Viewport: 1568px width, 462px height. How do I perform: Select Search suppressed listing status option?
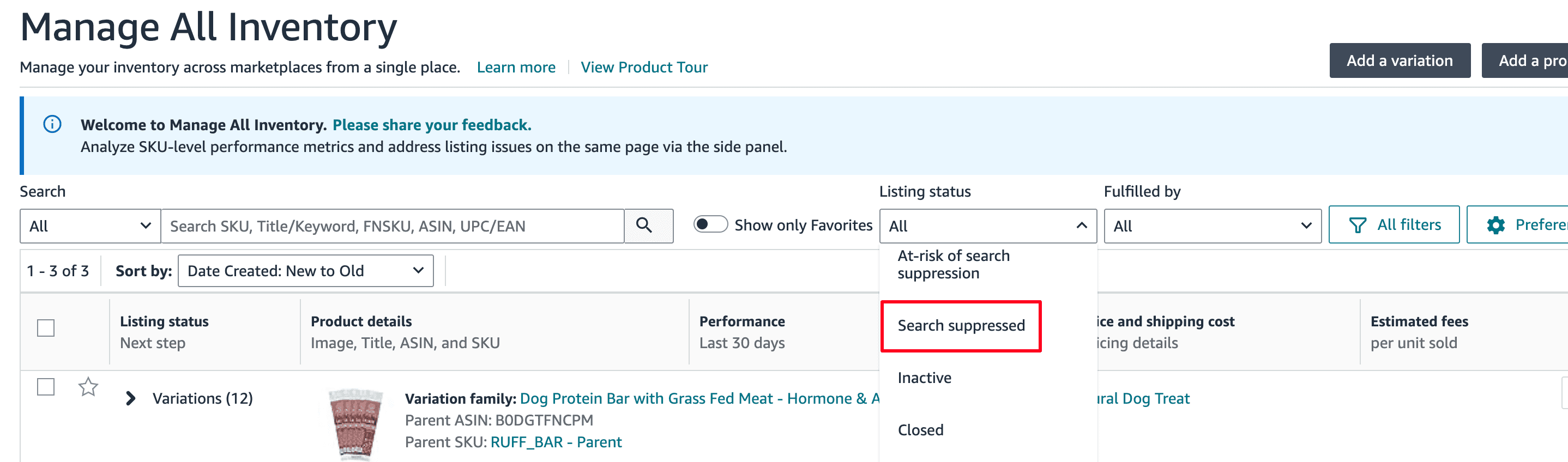tap(961, 326)
